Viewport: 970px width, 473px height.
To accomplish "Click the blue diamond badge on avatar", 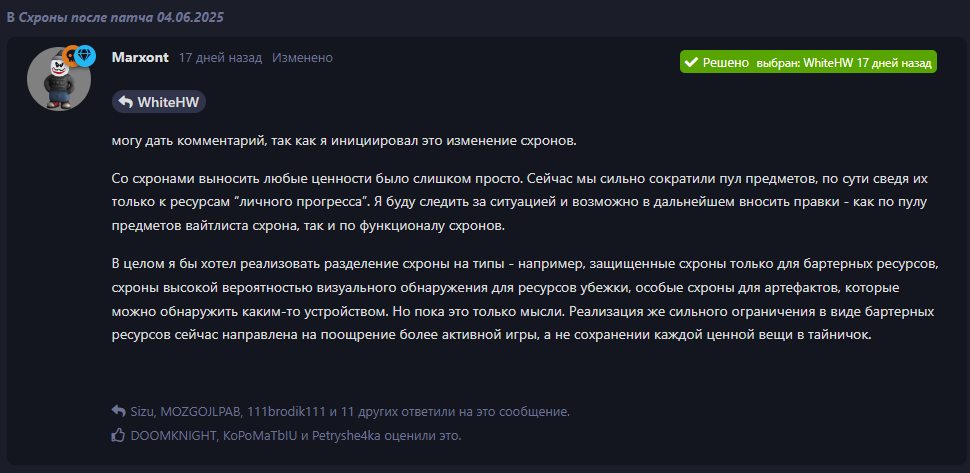I will pos(85,56).
